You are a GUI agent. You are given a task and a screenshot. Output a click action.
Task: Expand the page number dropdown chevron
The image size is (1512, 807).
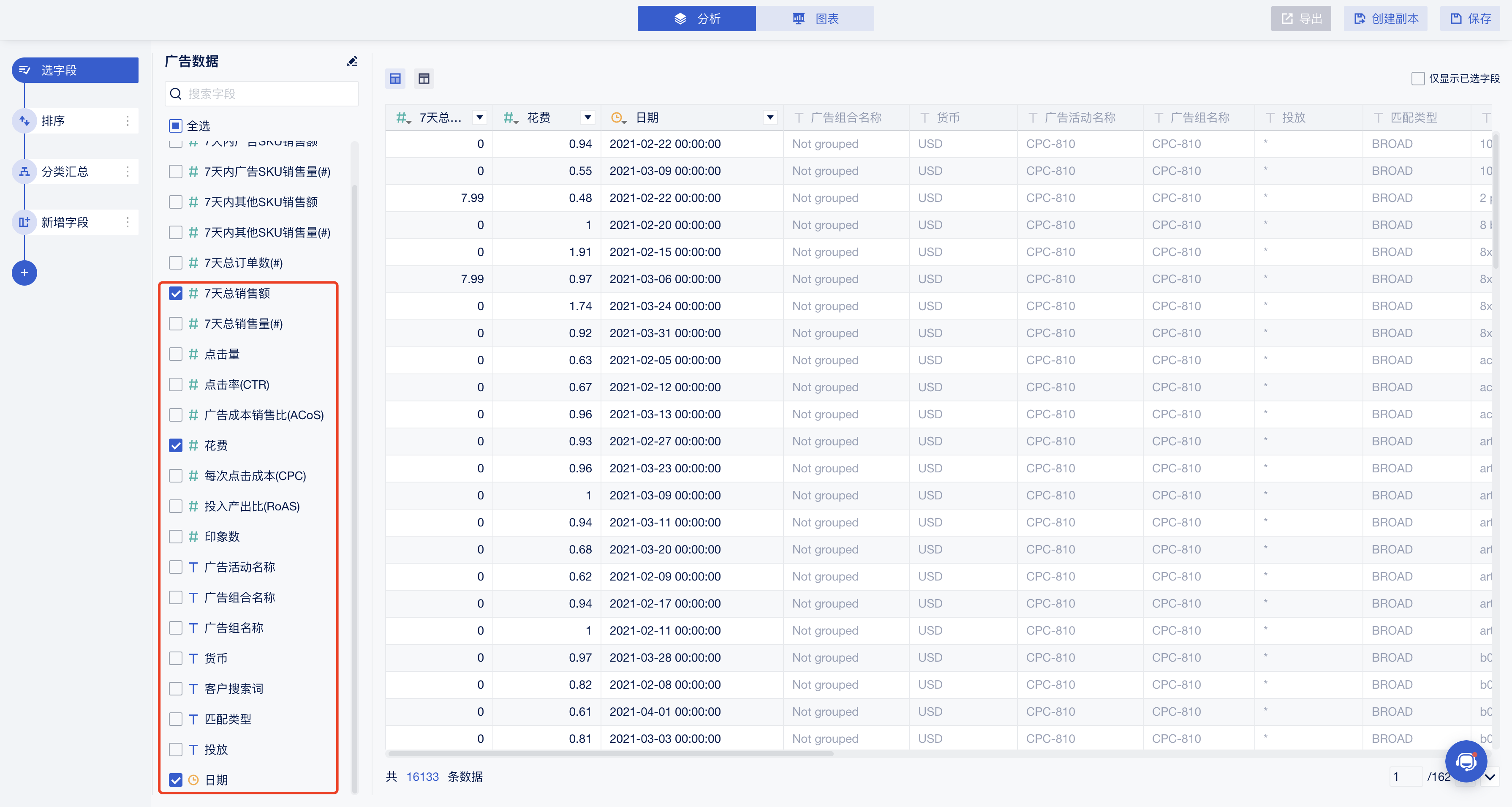1490,777
